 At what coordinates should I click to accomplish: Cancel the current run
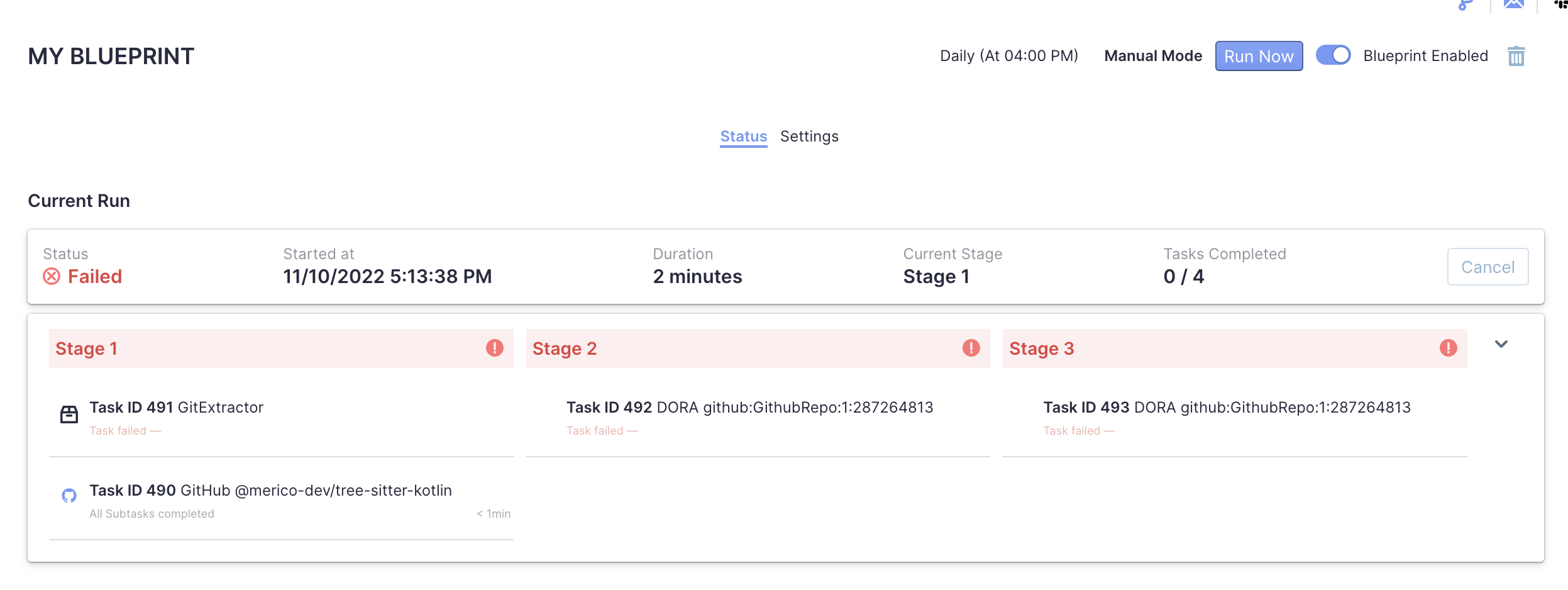(x=1488, y=267)
